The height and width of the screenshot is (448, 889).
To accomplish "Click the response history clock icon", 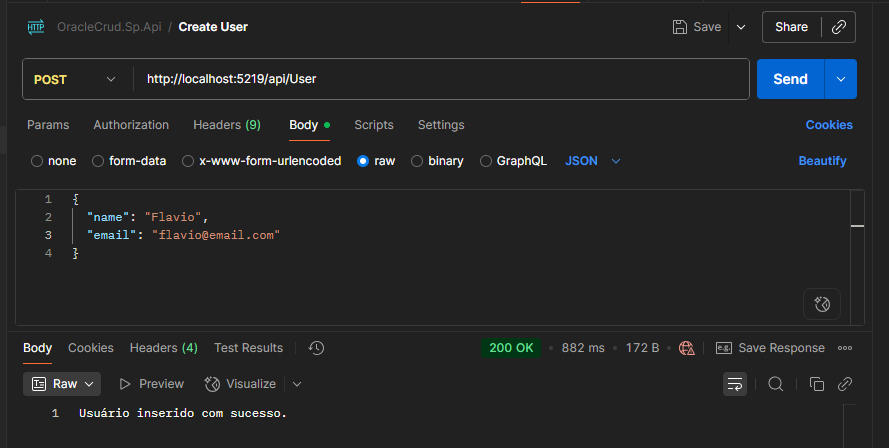I will click(316, 348).
